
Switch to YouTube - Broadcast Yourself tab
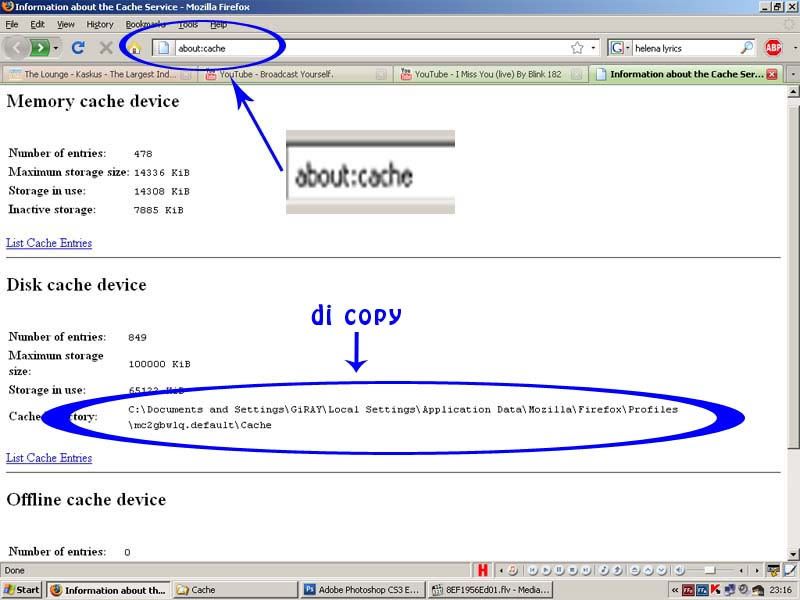point(294,74)
